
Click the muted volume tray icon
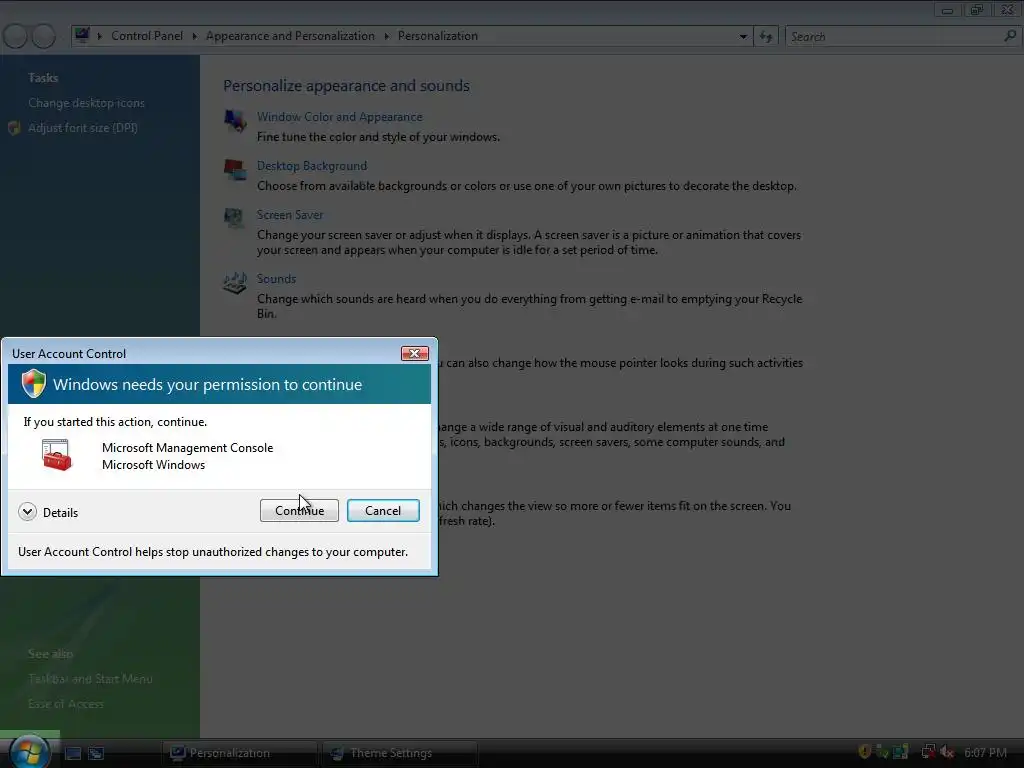tap(948, 752)
